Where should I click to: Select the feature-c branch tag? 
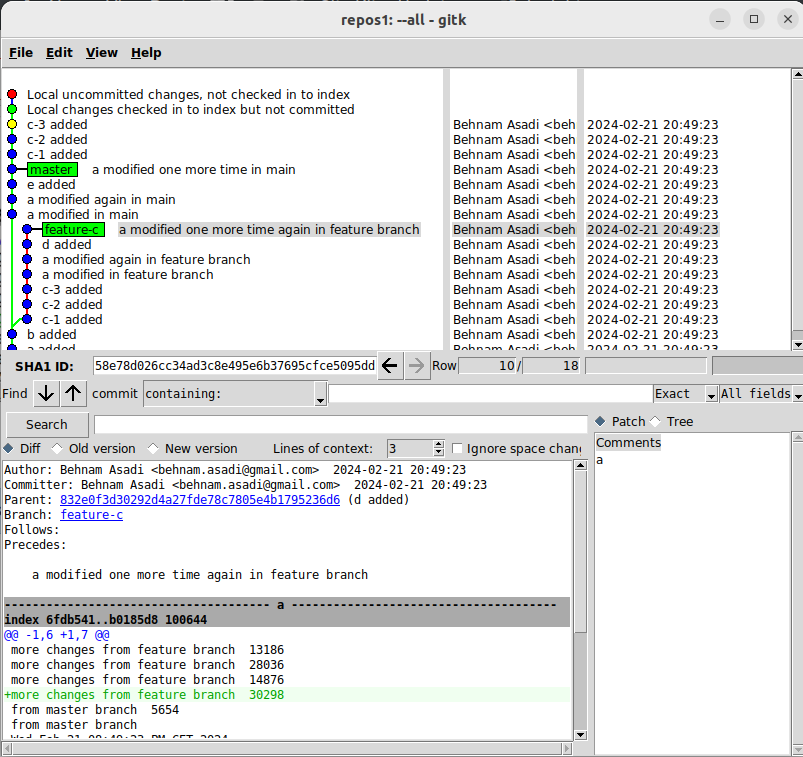click(x=72, y=230)
